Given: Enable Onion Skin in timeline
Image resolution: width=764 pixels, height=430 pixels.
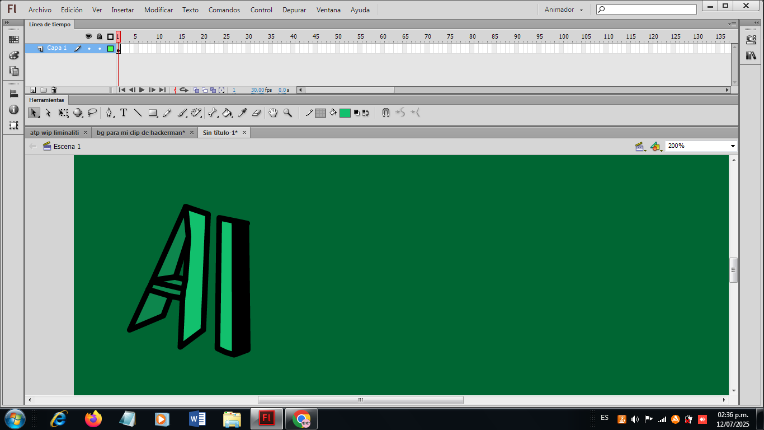Looking at the screenshot, I should (196, 90).
